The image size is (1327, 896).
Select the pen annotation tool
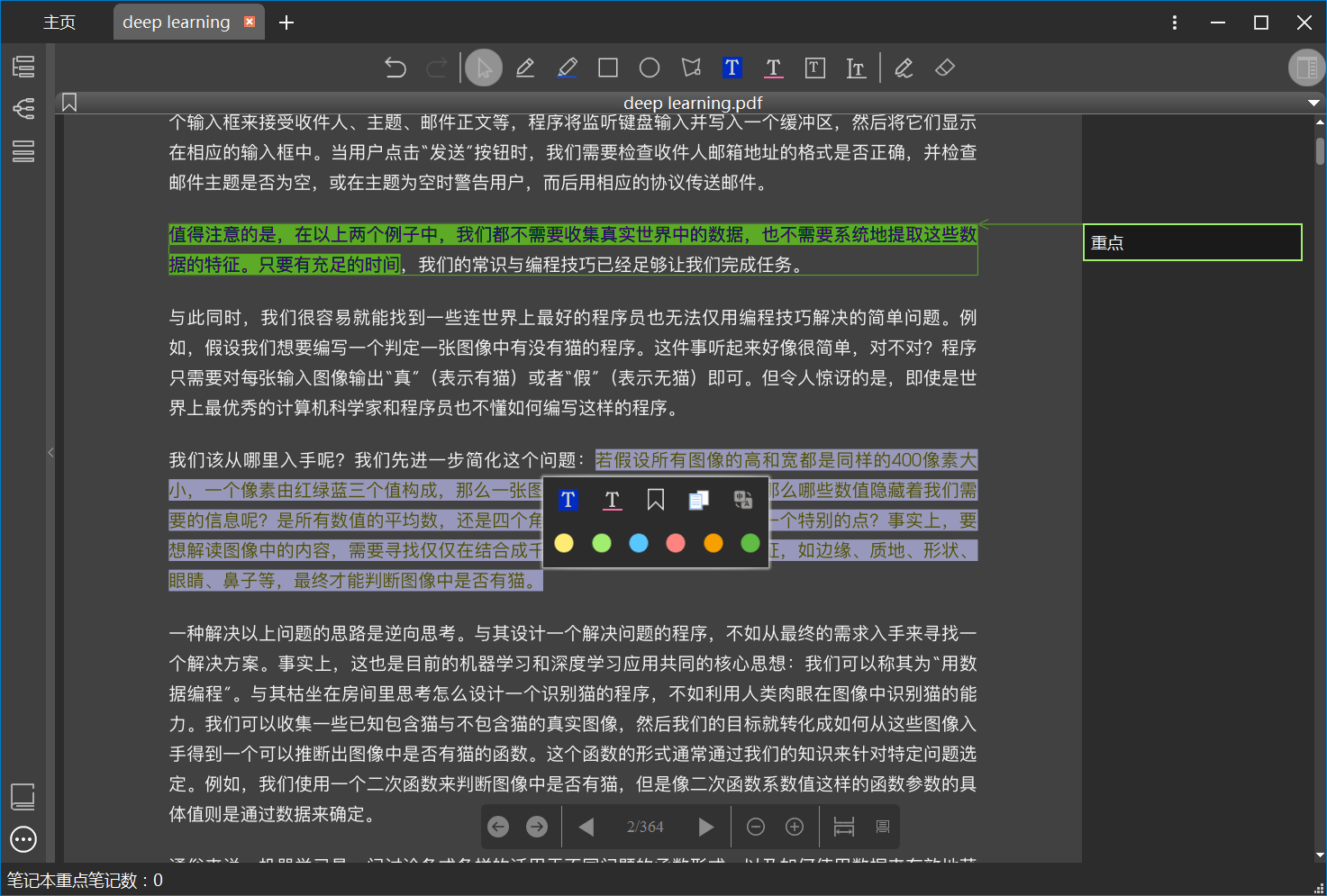[525, 68]
